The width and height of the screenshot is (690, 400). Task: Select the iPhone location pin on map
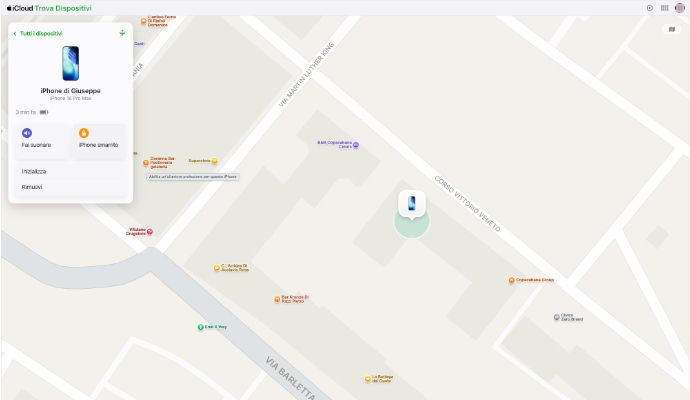[411, 203]
